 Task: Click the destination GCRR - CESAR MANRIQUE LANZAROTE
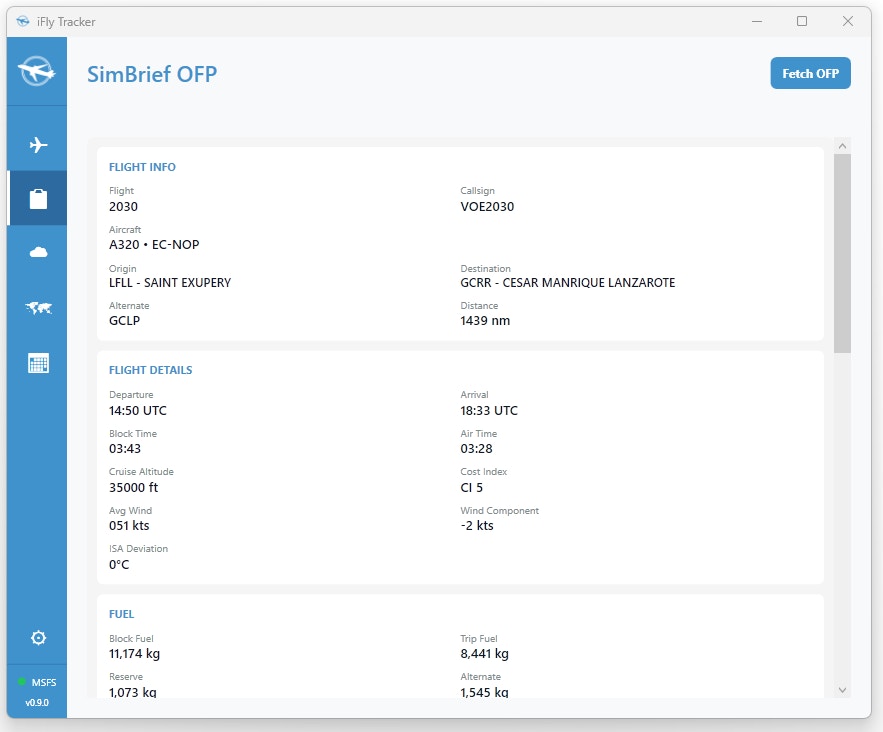(567, 283)
